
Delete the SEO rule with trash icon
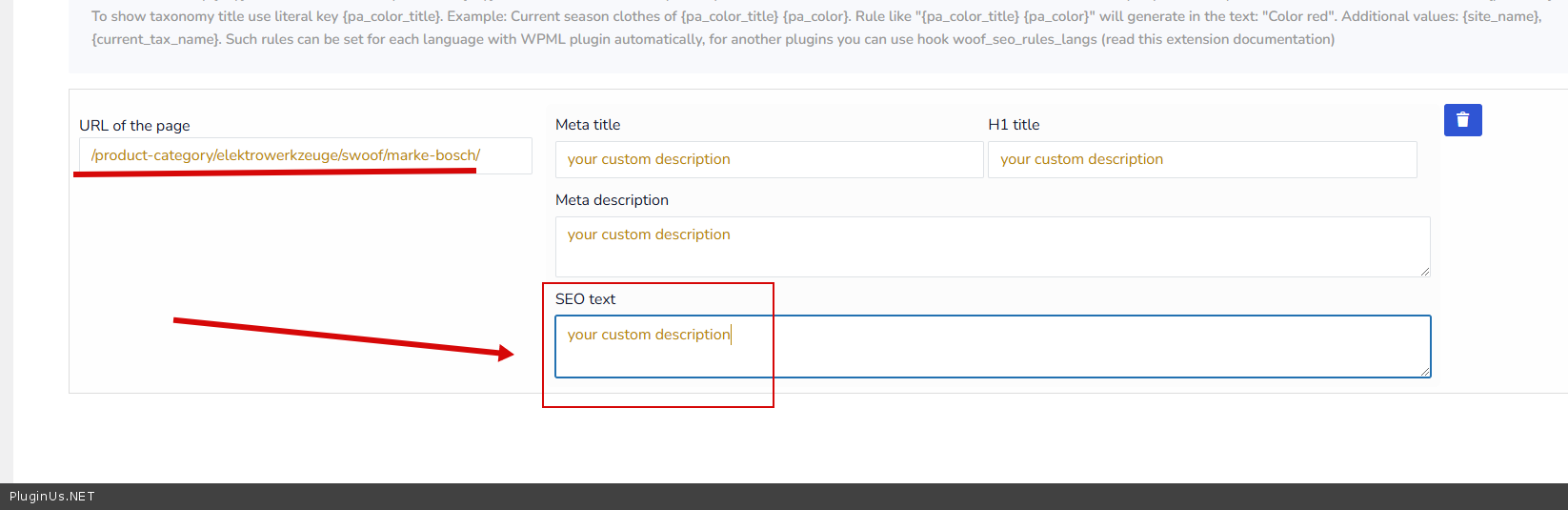tap(1462, 120)
